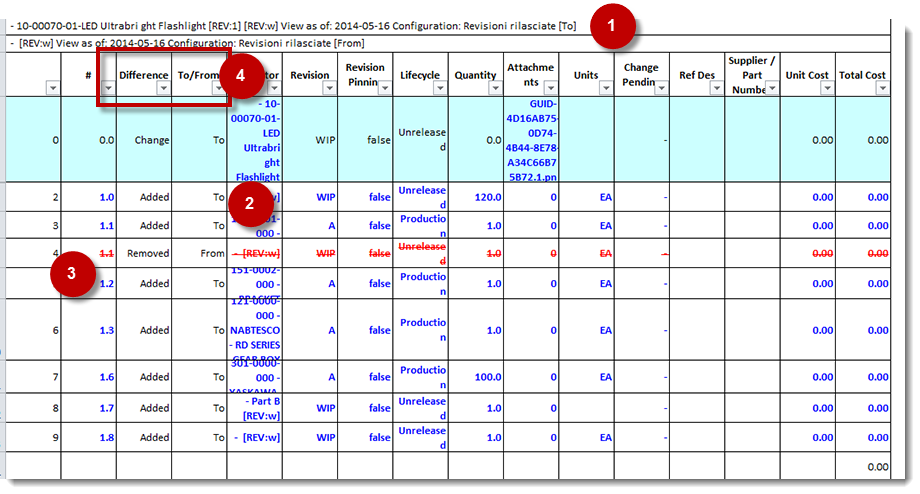Select item number 1.8 in # column
920x494 pixels.
pos(89,438)
